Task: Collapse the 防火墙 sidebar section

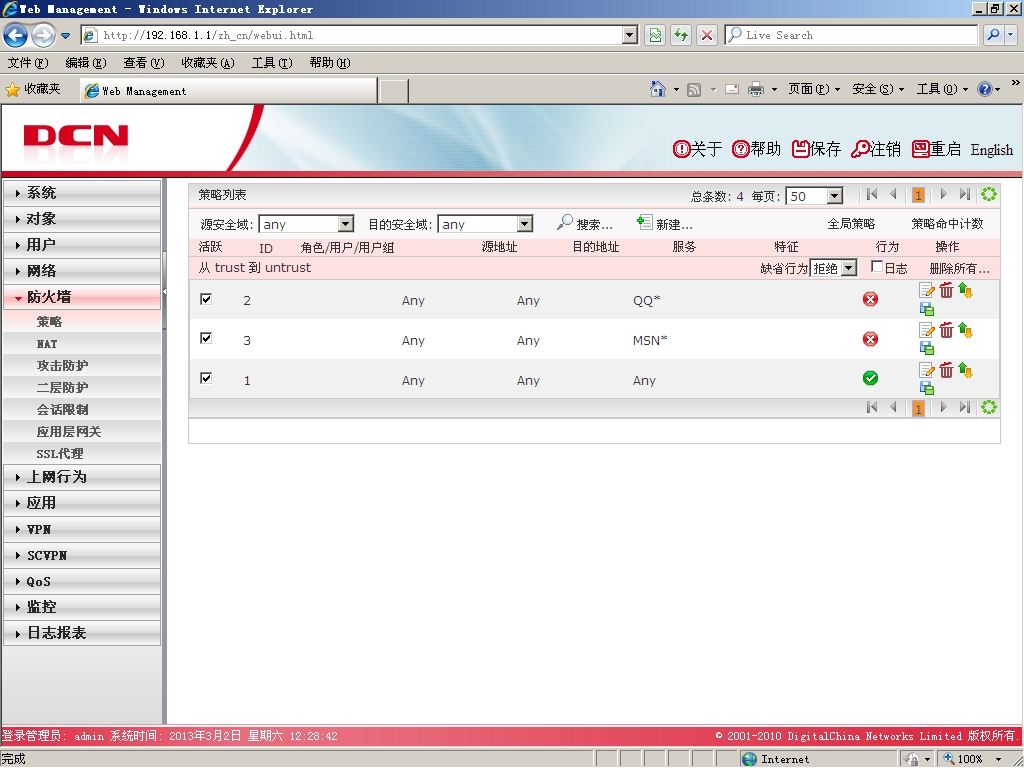Action: (82, 297)
